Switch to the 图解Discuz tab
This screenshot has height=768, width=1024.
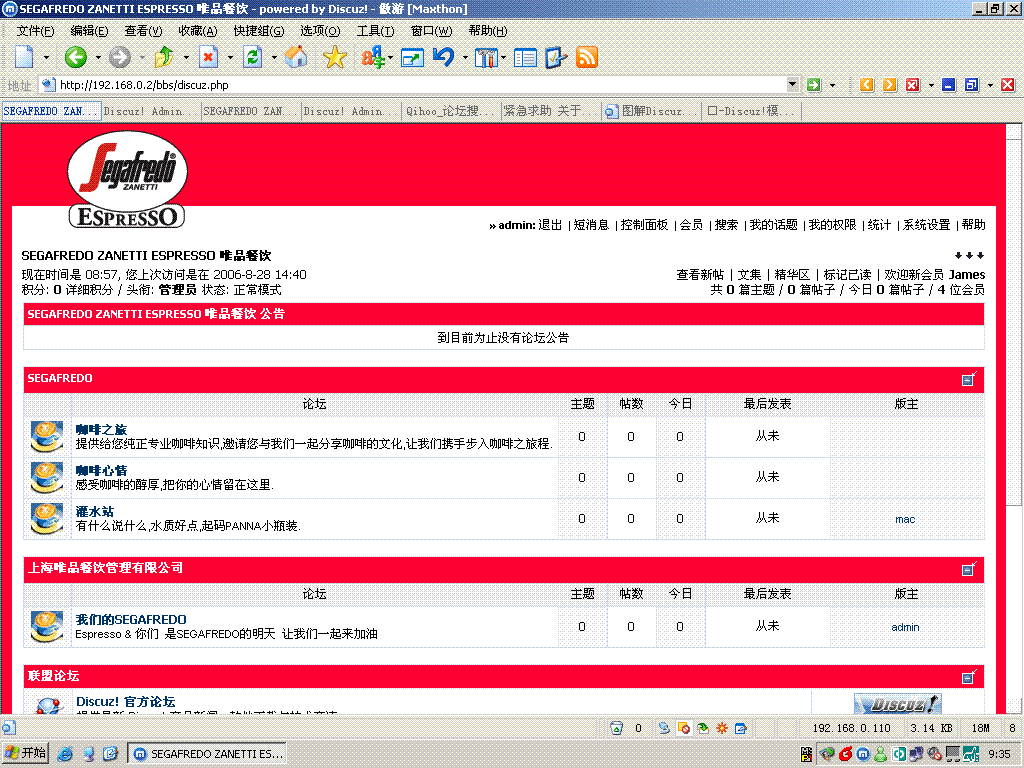[x=650, y=111]
